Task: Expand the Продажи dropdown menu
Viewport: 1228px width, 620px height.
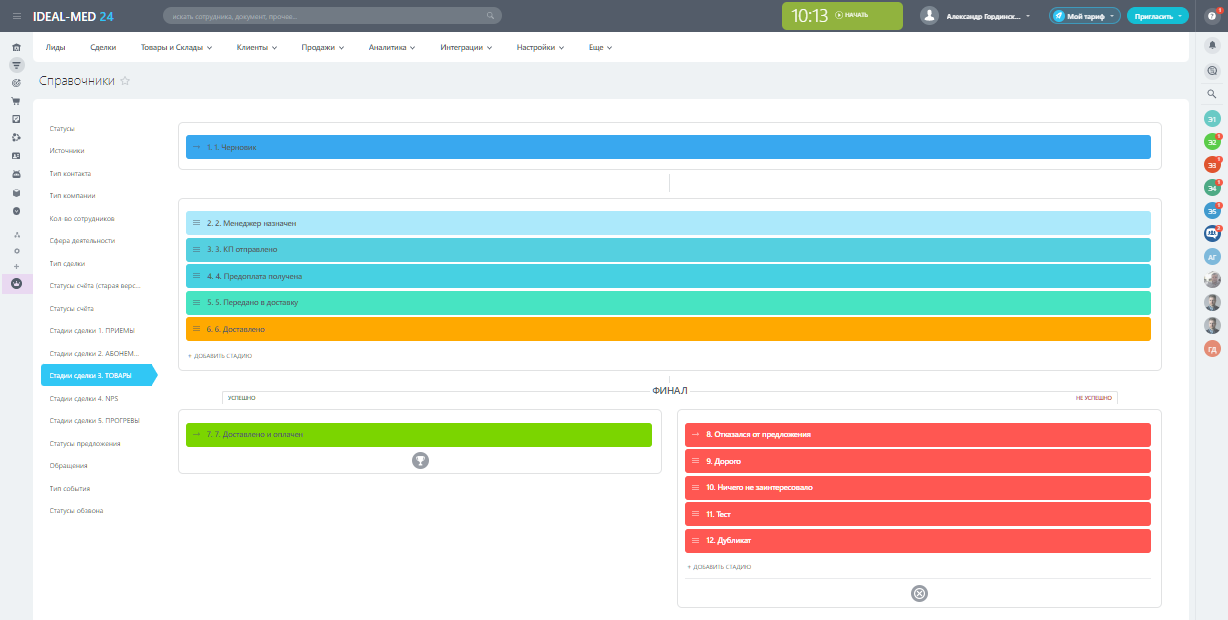Action: coord(323,47)
